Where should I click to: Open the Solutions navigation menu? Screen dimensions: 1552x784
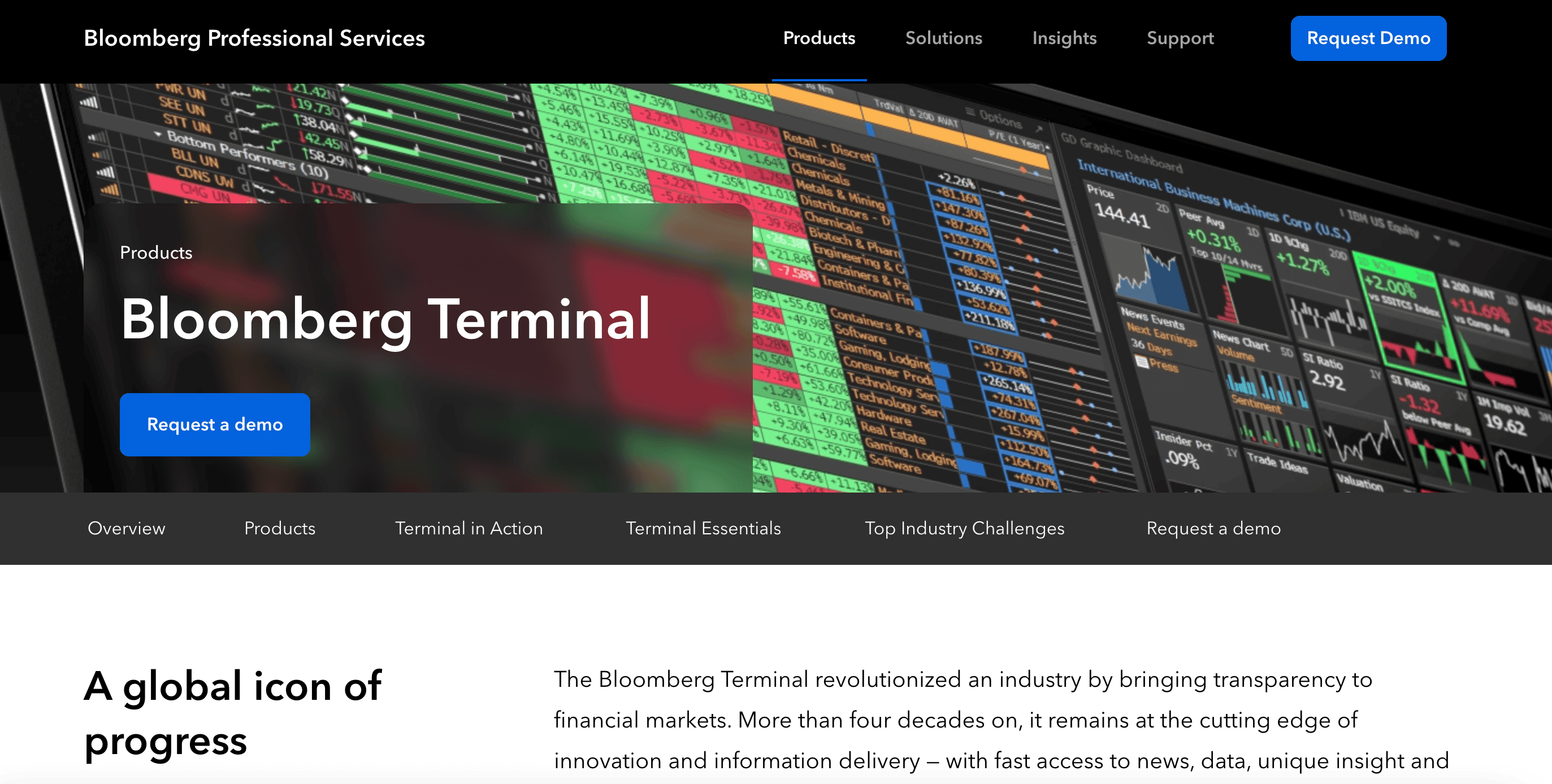(x=943, y=38)
